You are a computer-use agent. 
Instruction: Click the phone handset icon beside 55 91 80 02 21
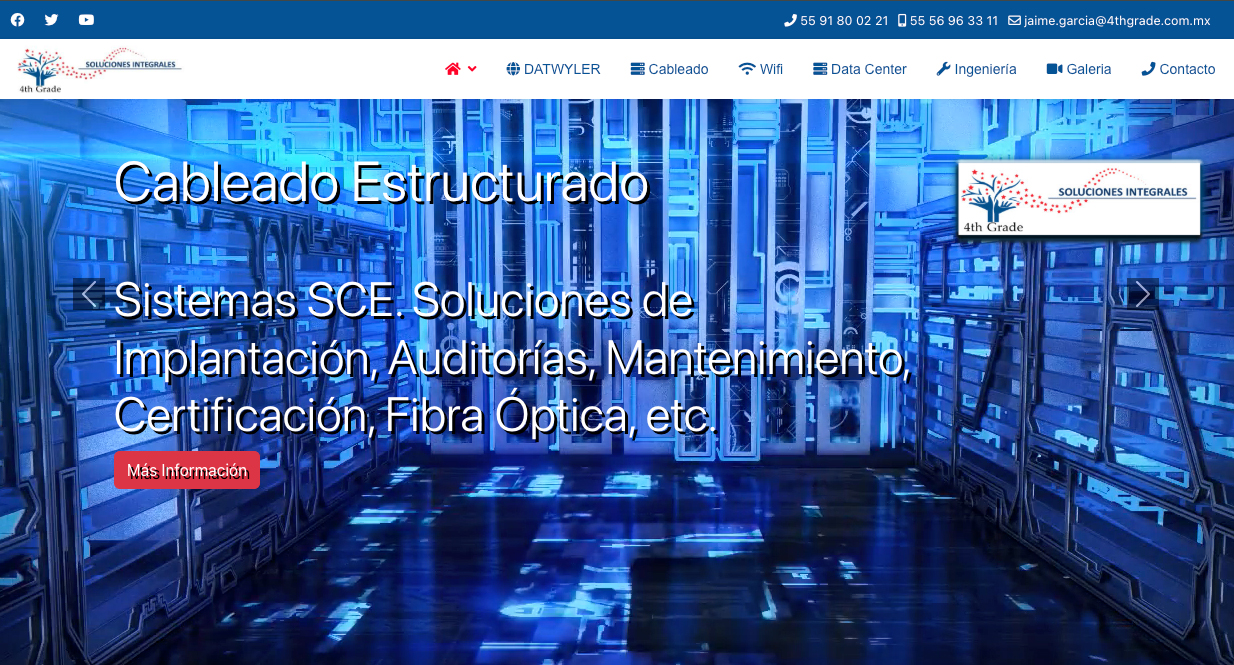point(790,20)
